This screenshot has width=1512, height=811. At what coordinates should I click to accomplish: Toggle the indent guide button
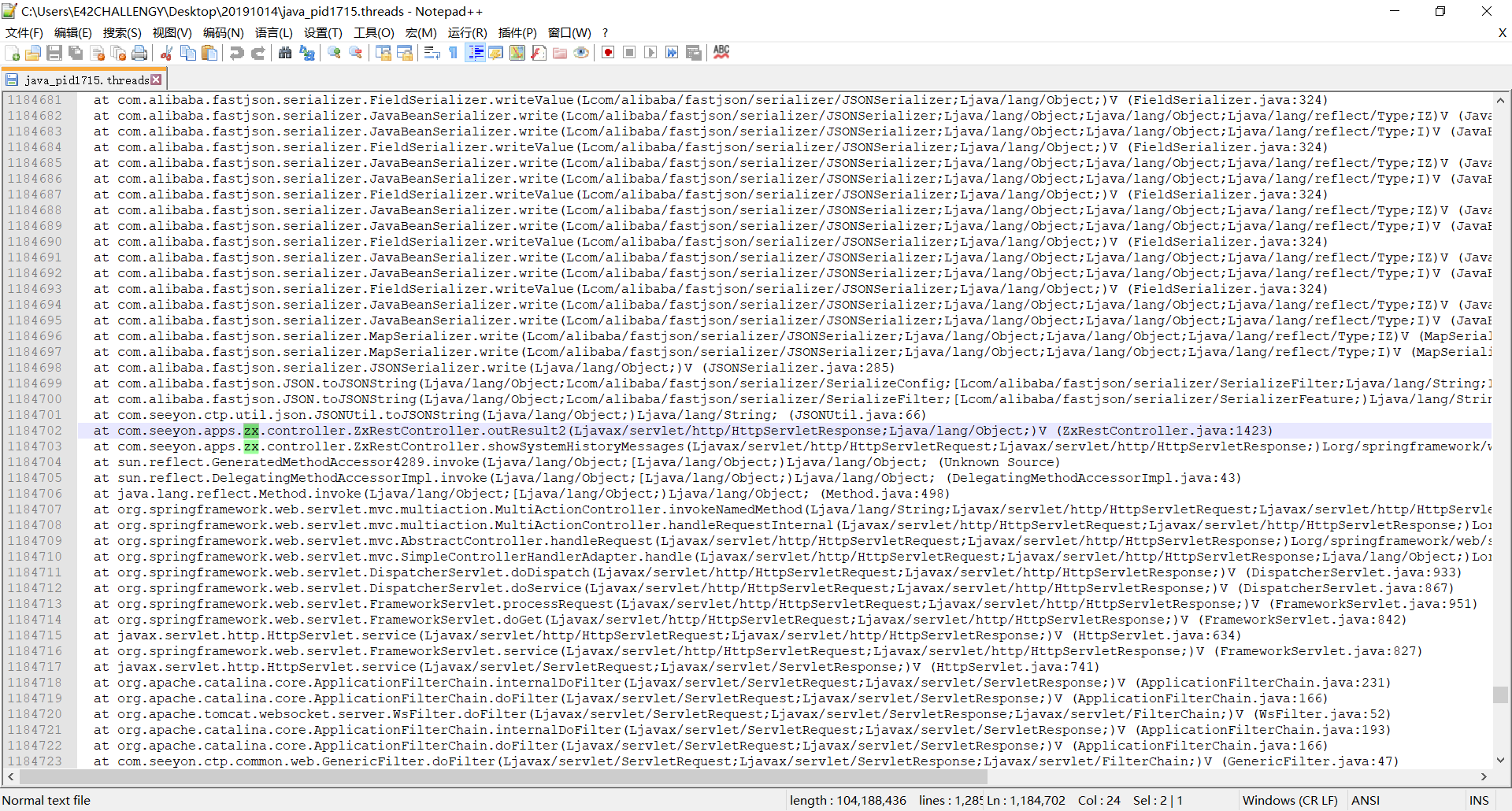click(x=475, y=53)
